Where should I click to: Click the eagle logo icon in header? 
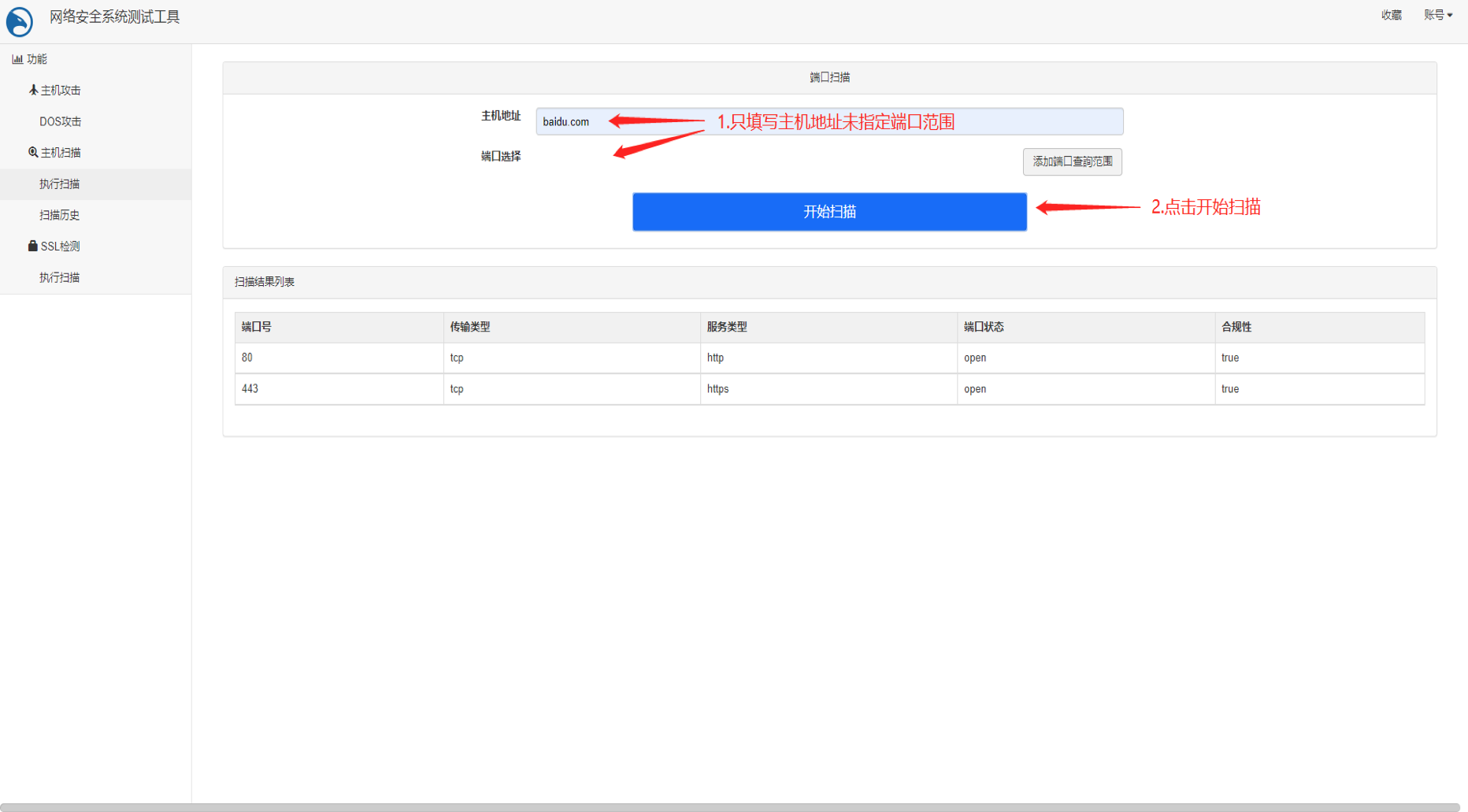(20, 21)
